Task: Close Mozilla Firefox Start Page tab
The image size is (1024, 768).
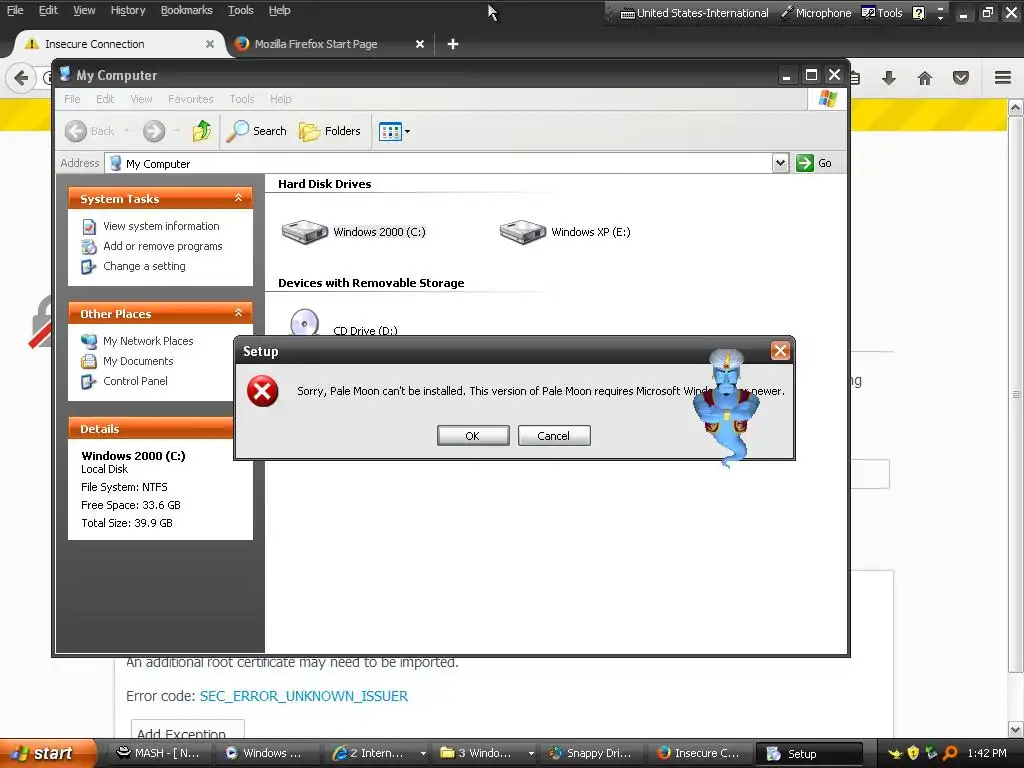Action: pyautogui.click(x=420, y=44)
